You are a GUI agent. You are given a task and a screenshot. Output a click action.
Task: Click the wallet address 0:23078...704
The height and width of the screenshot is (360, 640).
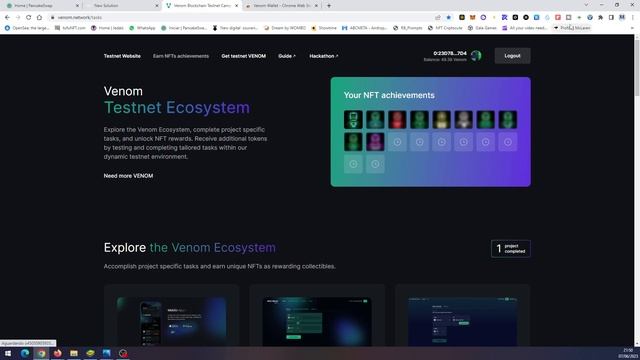[450, 53]
